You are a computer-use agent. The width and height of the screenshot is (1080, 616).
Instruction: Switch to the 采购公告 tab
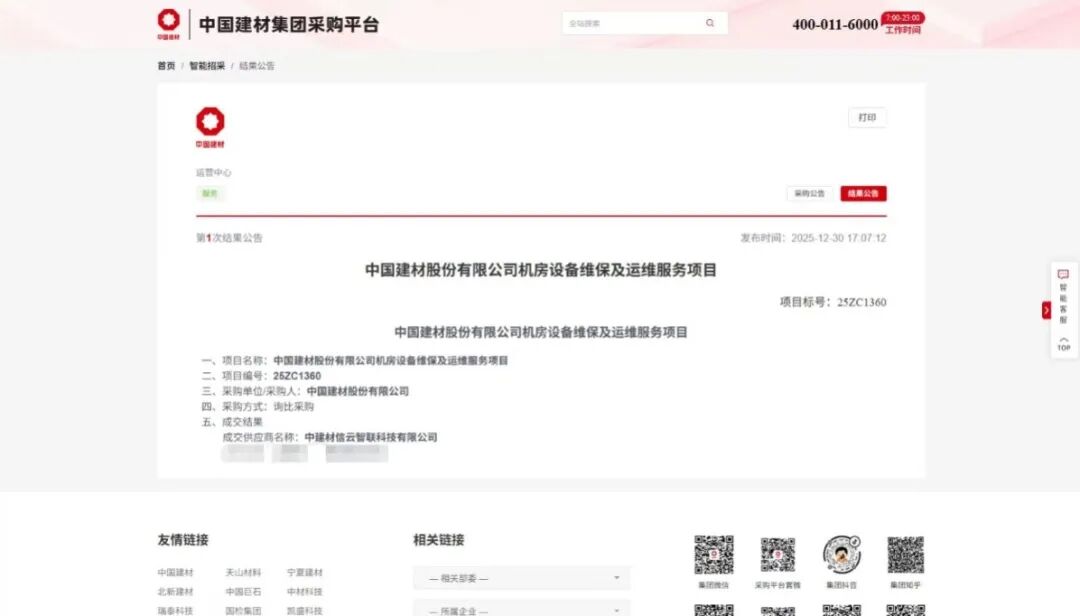click(809, 194)
